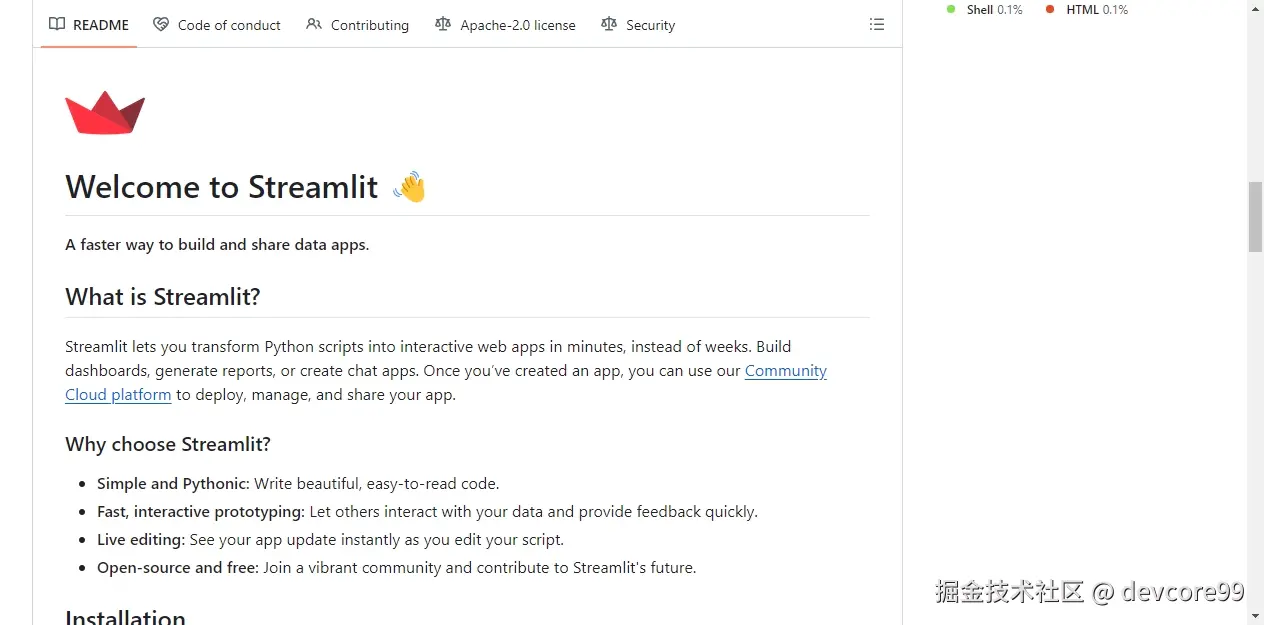
Task: Click 'A faster way to build' tagline
Action: 217,245
